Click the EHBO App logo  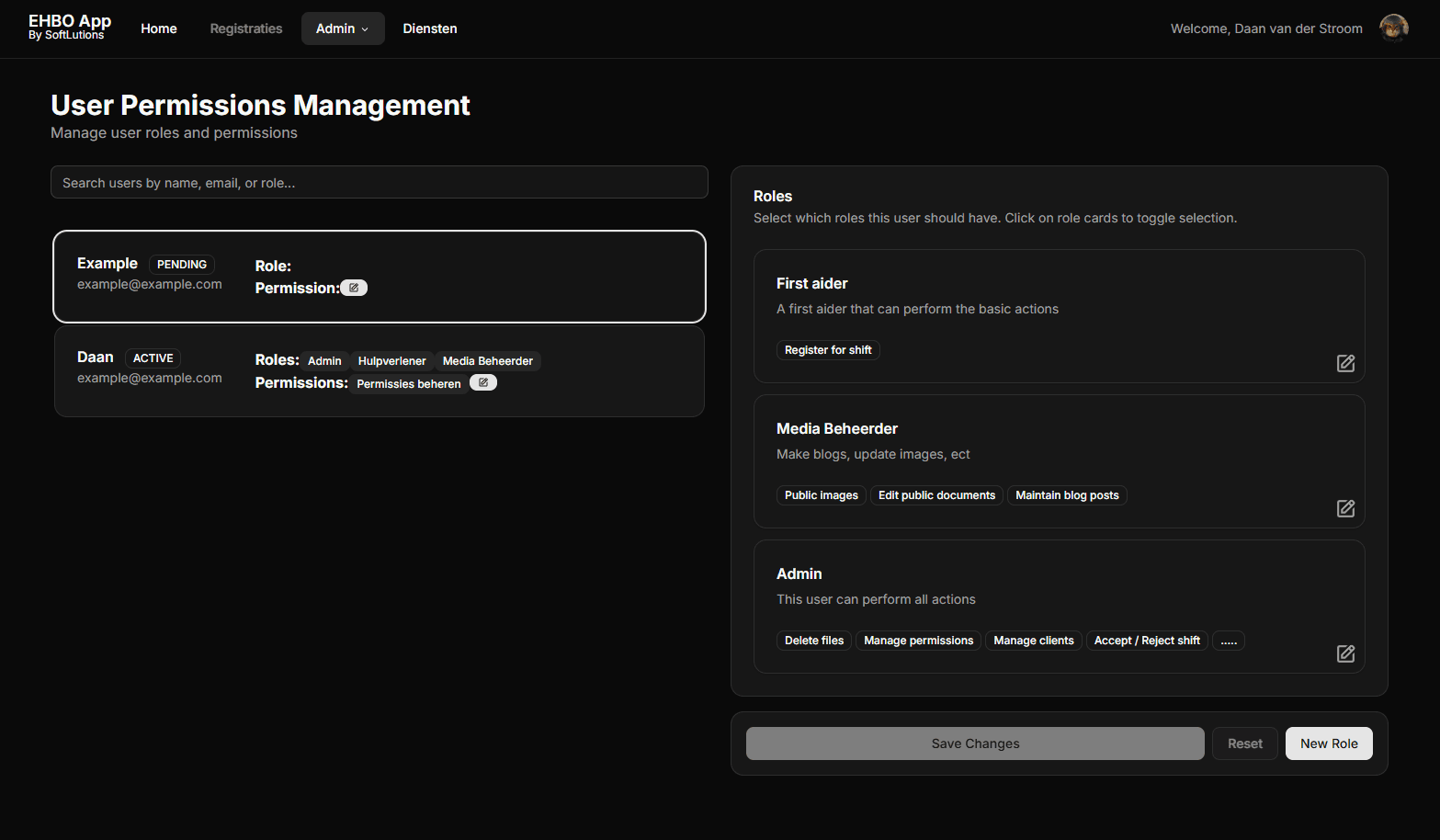pyautogui.click(x=70, y=28)
